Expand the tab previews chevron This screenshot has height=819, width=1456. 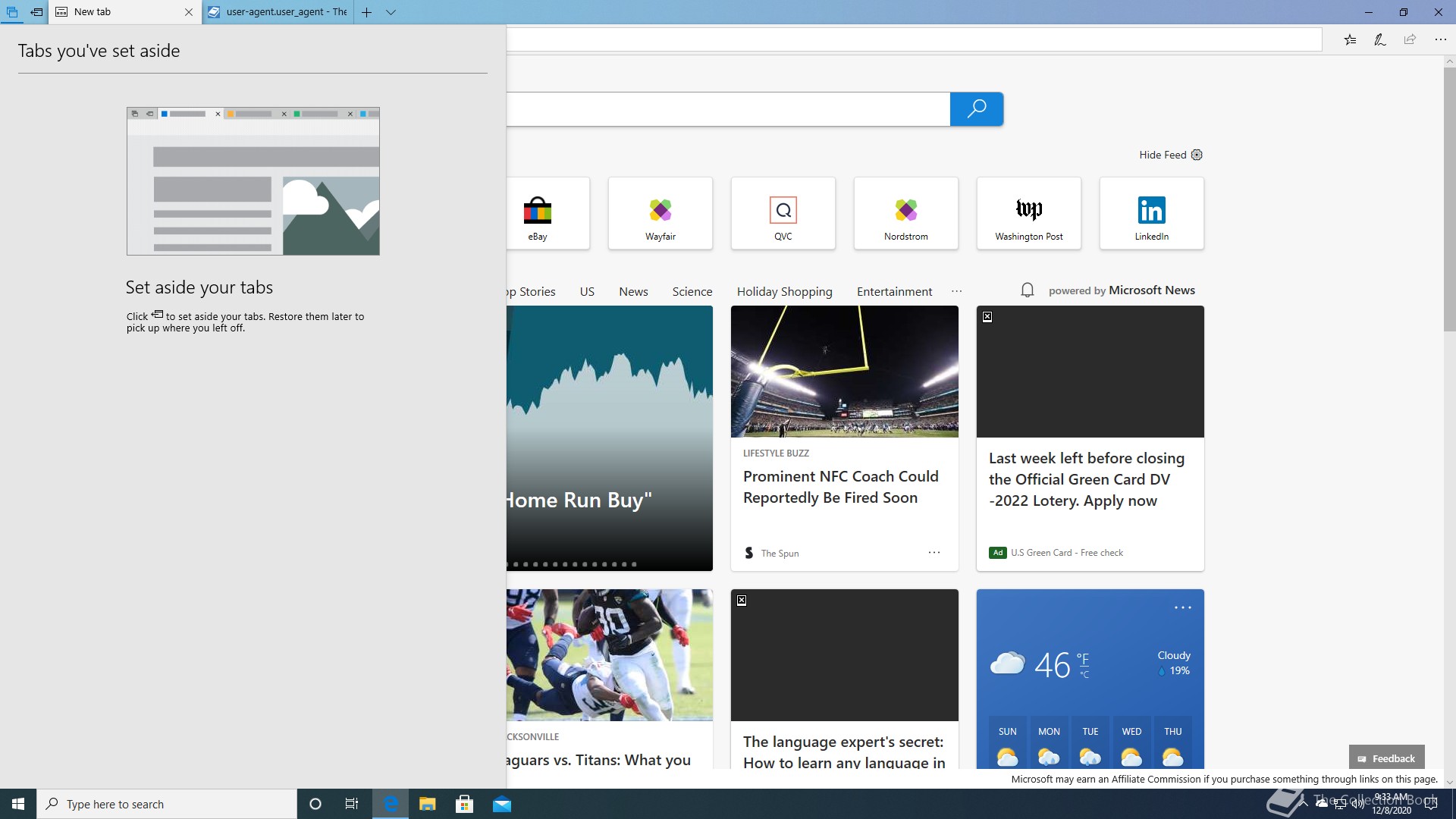point(391,12)
